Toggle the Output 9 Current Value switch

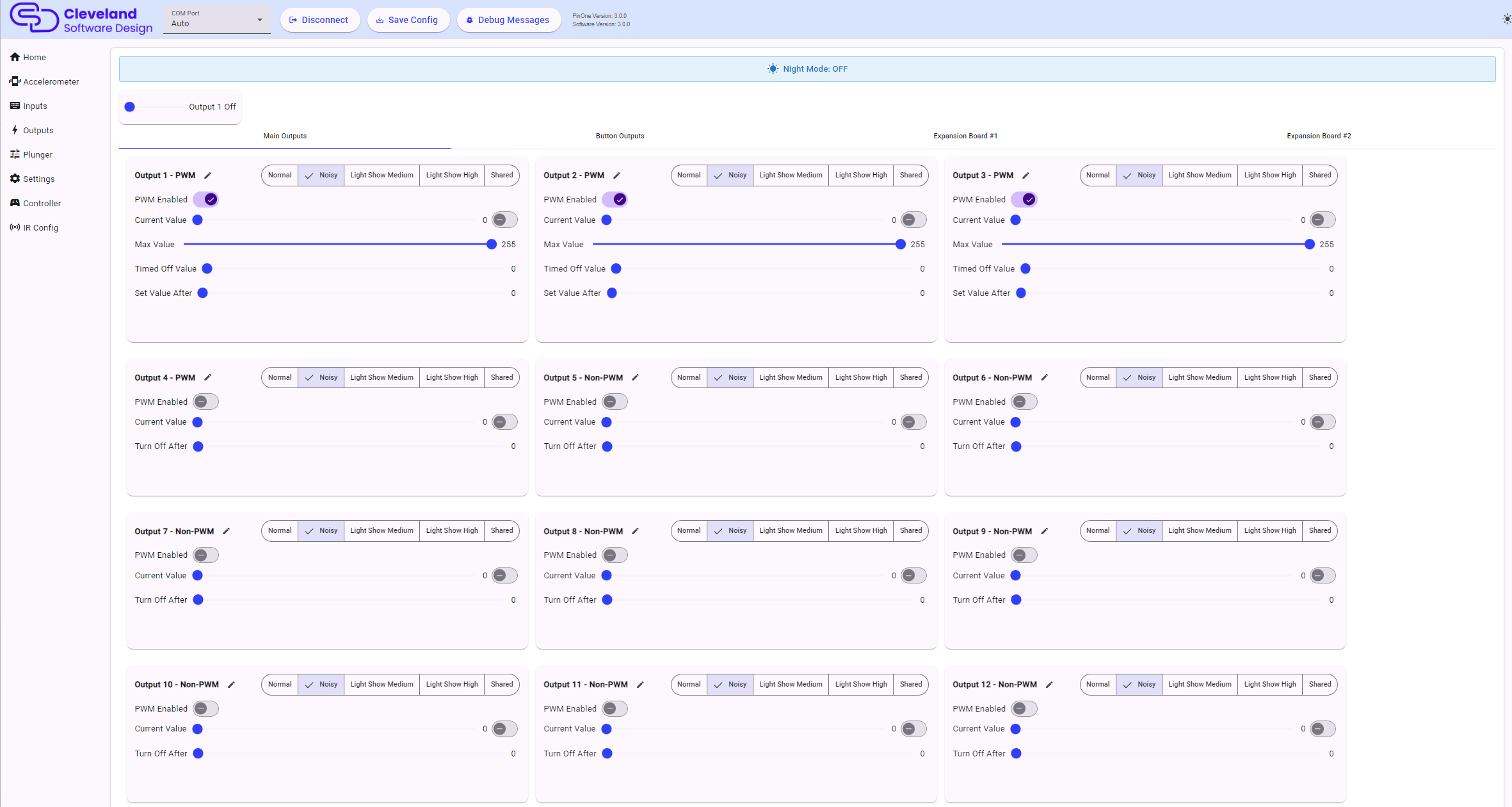[1323, 575]
